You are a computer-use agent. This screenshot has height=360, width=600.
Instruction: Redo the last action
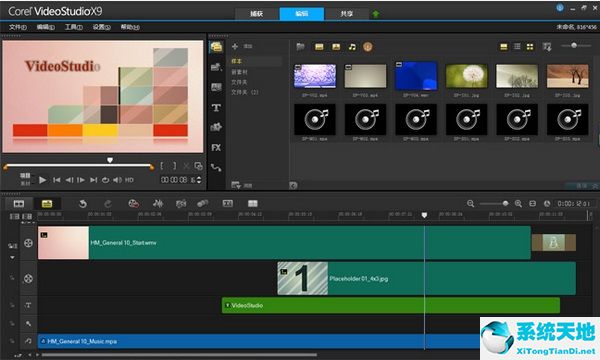tap(108, 204)
